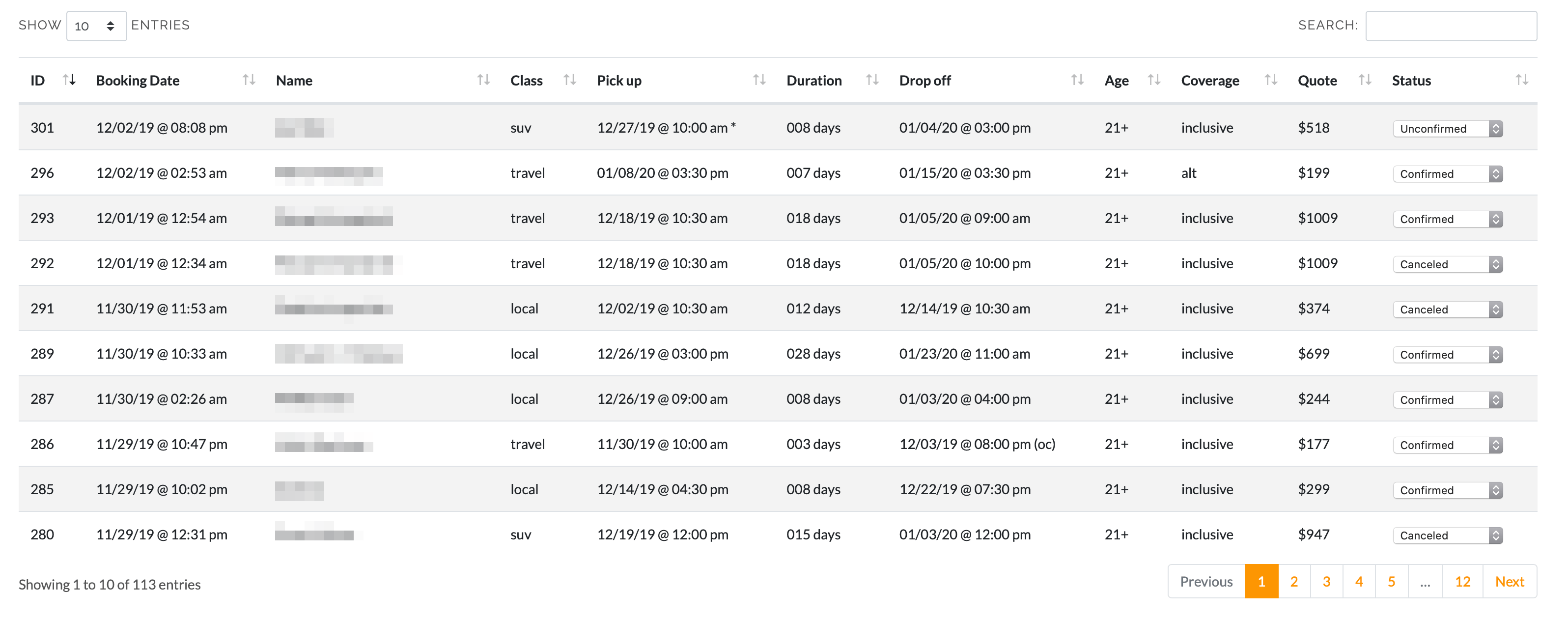Toggle sort arrows on Class column
Image resolution: width=1568 pixels, height=619 pixels.
pos(569,80)
